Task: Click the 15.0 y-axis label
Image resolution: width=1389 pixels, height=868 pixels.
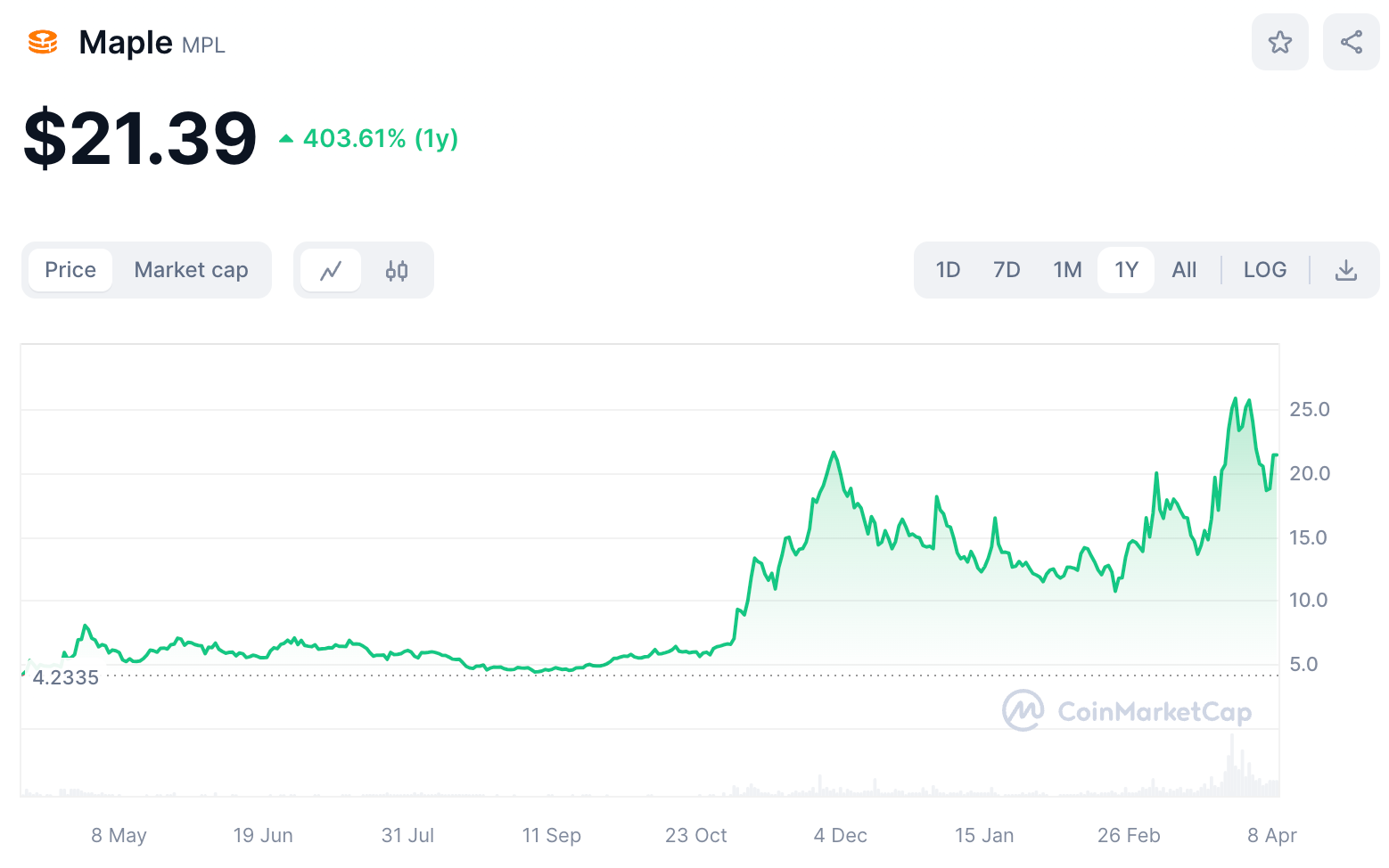Action: 1308,537
